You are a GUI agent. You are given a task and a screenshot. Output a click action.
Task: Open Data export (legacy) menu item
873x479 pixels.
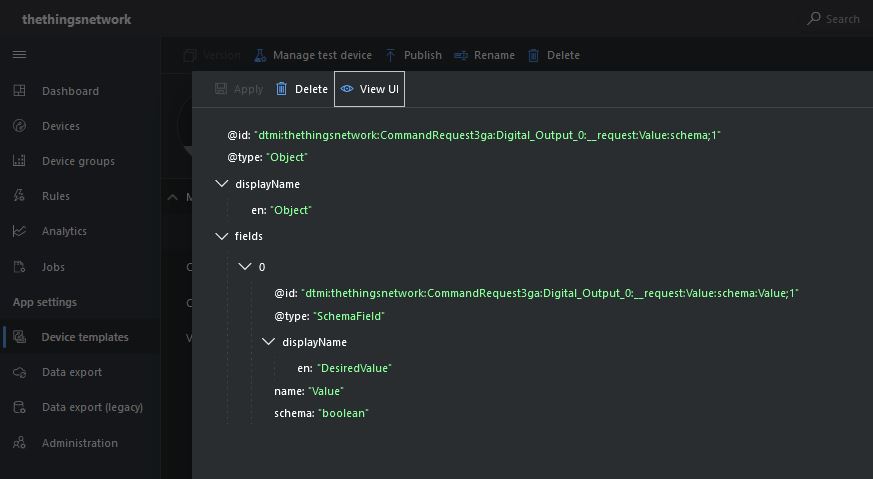pos(92,407)
